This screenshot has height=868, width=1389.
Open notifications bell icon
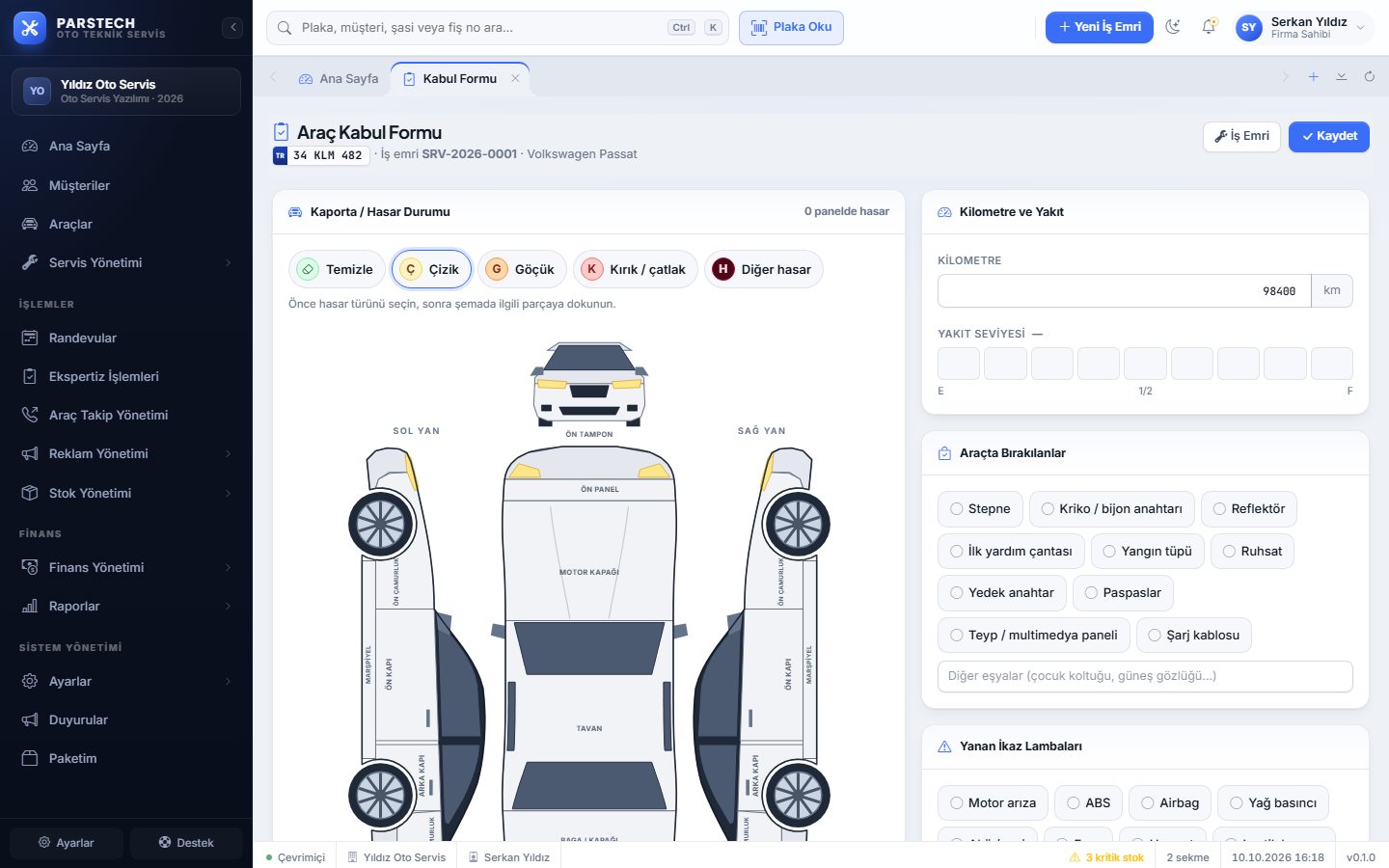[1209, 27]
